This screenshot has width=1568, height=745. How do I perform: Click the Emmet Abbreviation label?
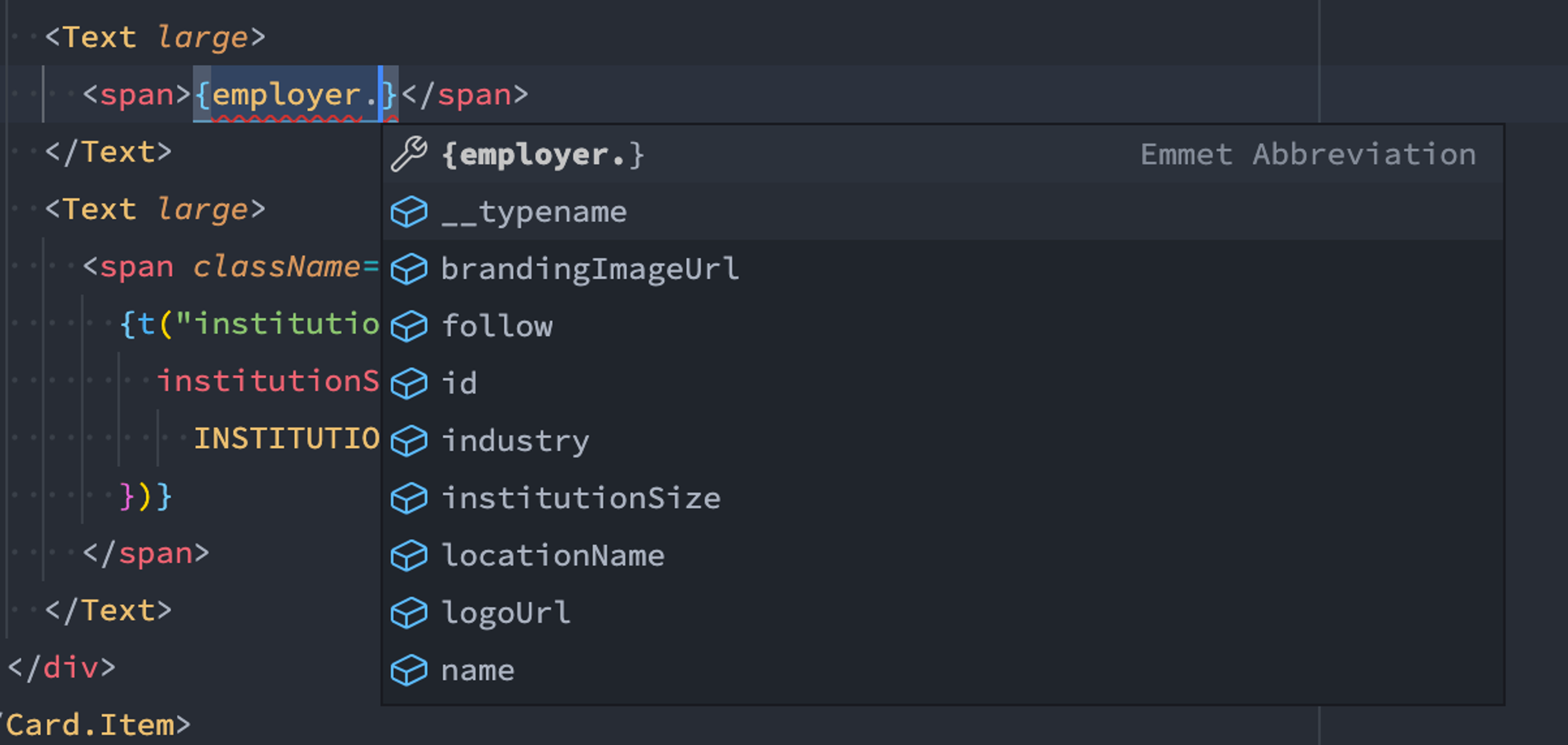click(1307, 155)
